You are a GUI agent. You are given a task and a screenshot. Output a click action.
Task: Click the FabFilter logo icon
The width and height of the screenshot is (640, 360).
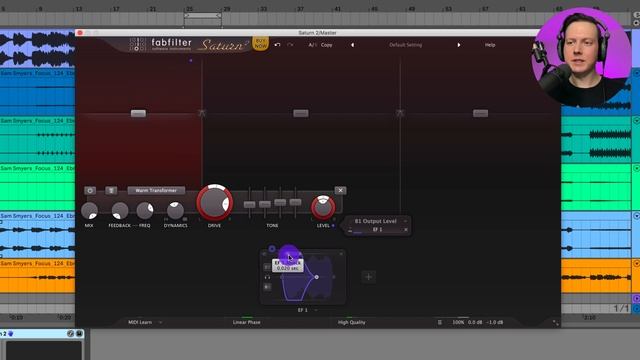(138, 44)
